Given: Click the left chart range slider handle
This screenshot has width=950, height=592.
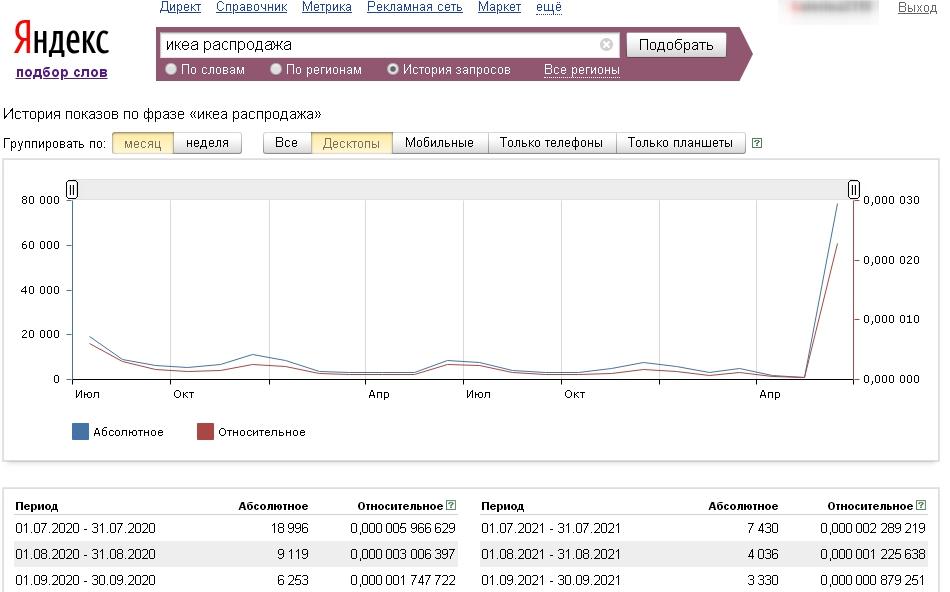Looking at the screenshot, I should [x=72, y=190].
